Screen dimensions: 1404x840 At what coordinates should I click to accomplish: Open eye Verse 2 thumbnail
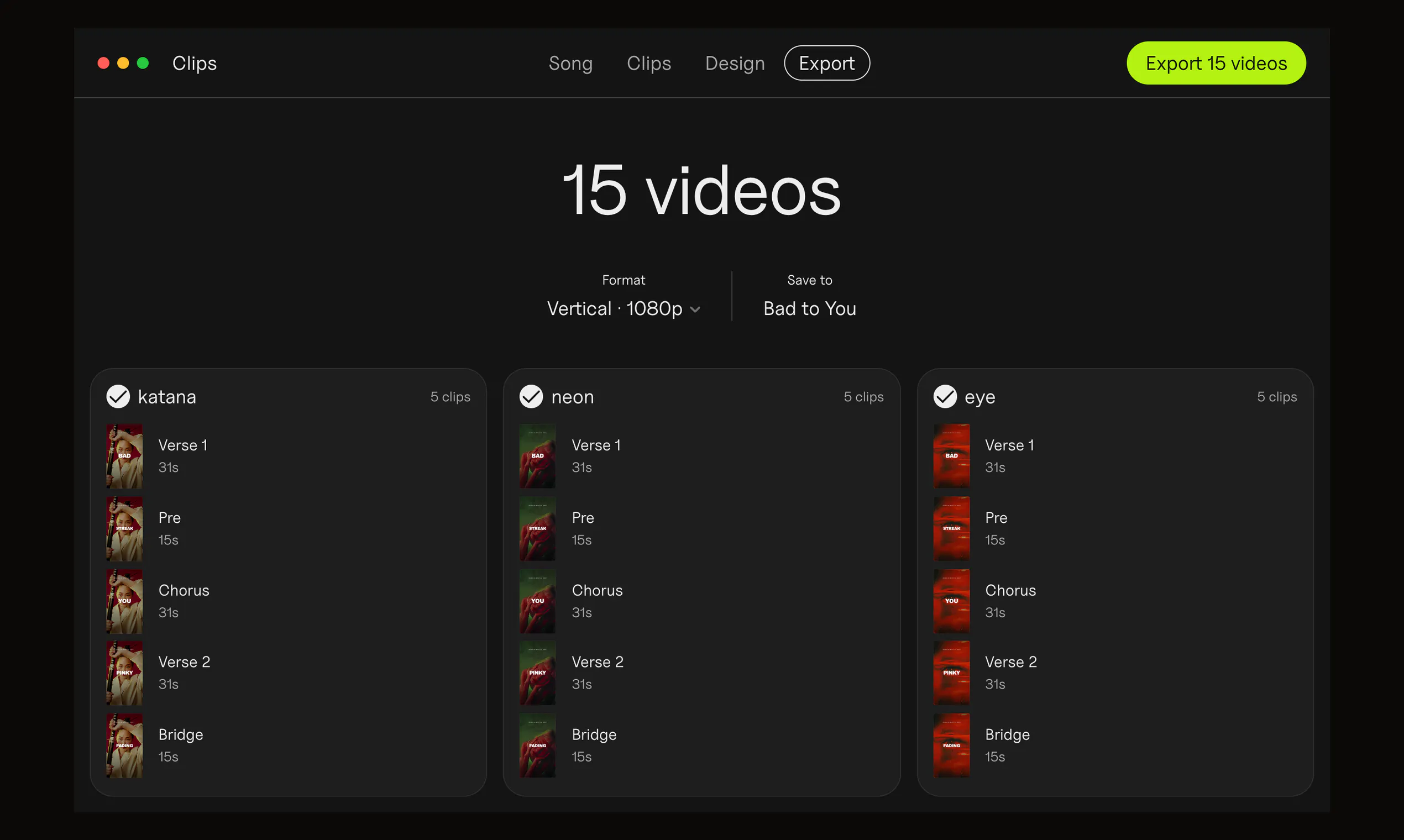(952, 673)
